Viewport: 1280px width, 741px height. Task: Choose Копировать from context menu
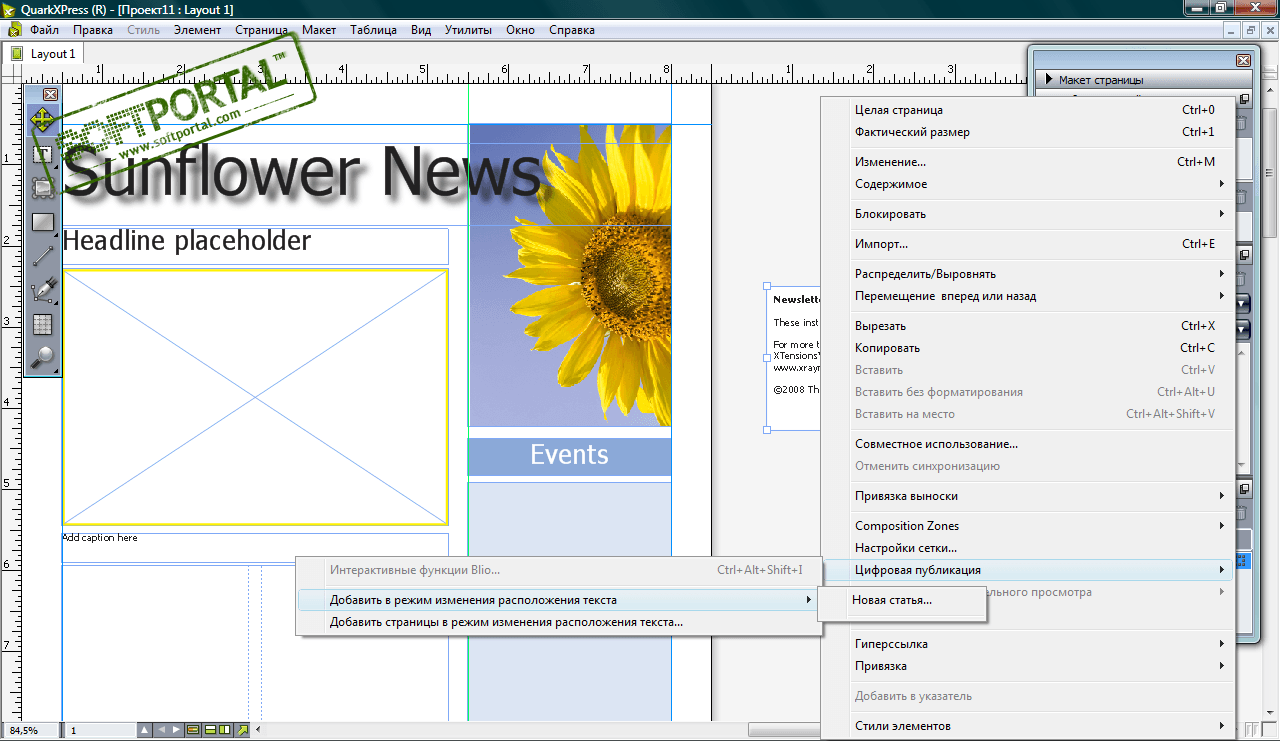(x=887, y=348)
